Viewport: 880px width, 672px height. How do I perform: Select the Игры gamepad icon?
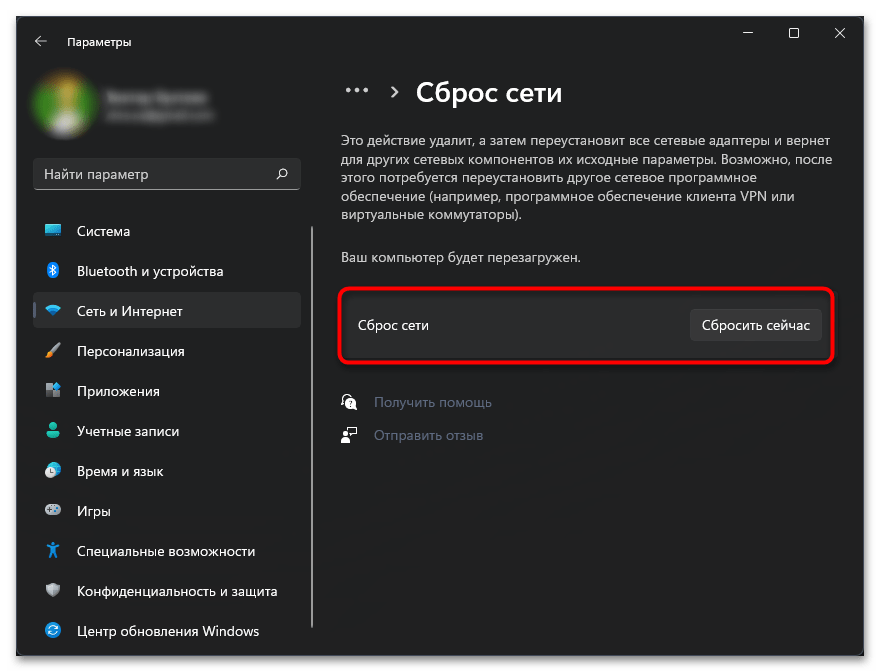click(x=53, y=510)
